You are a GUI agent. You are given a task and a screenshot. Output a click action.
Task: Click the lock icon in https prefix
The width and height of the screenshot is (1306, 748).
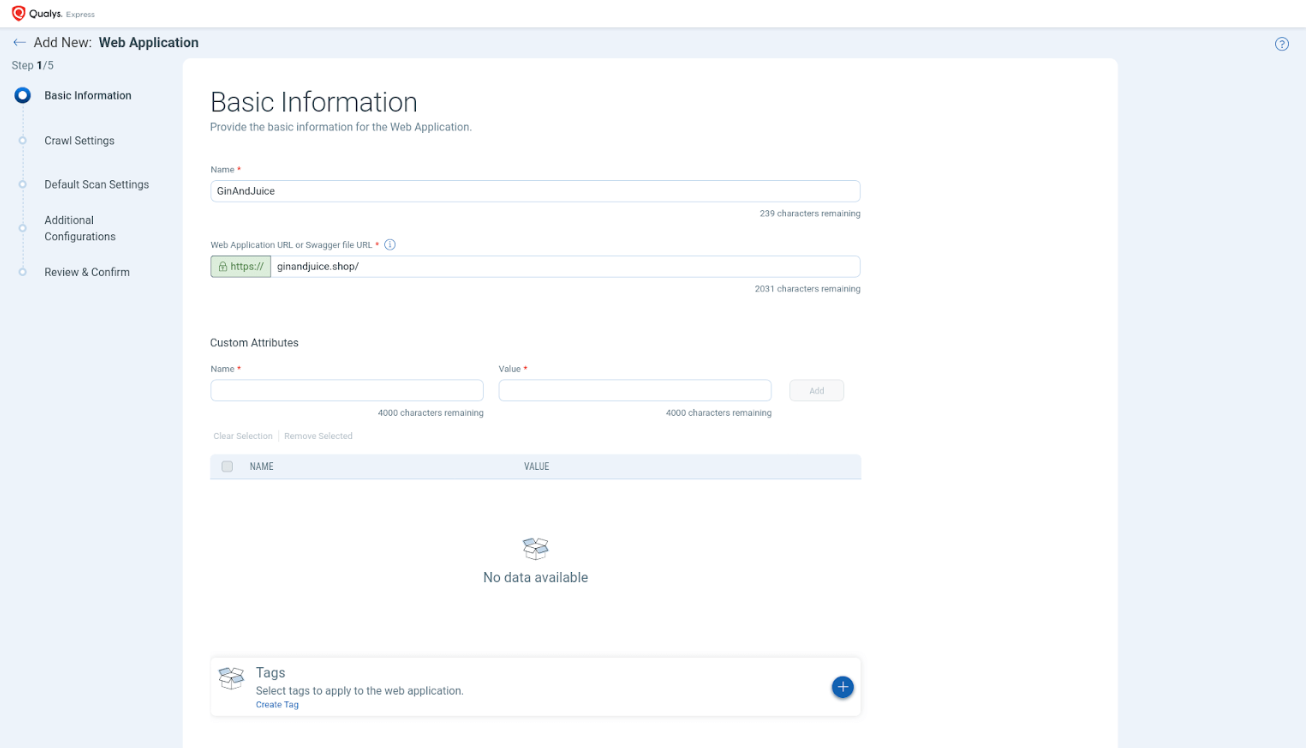(222, 267)
